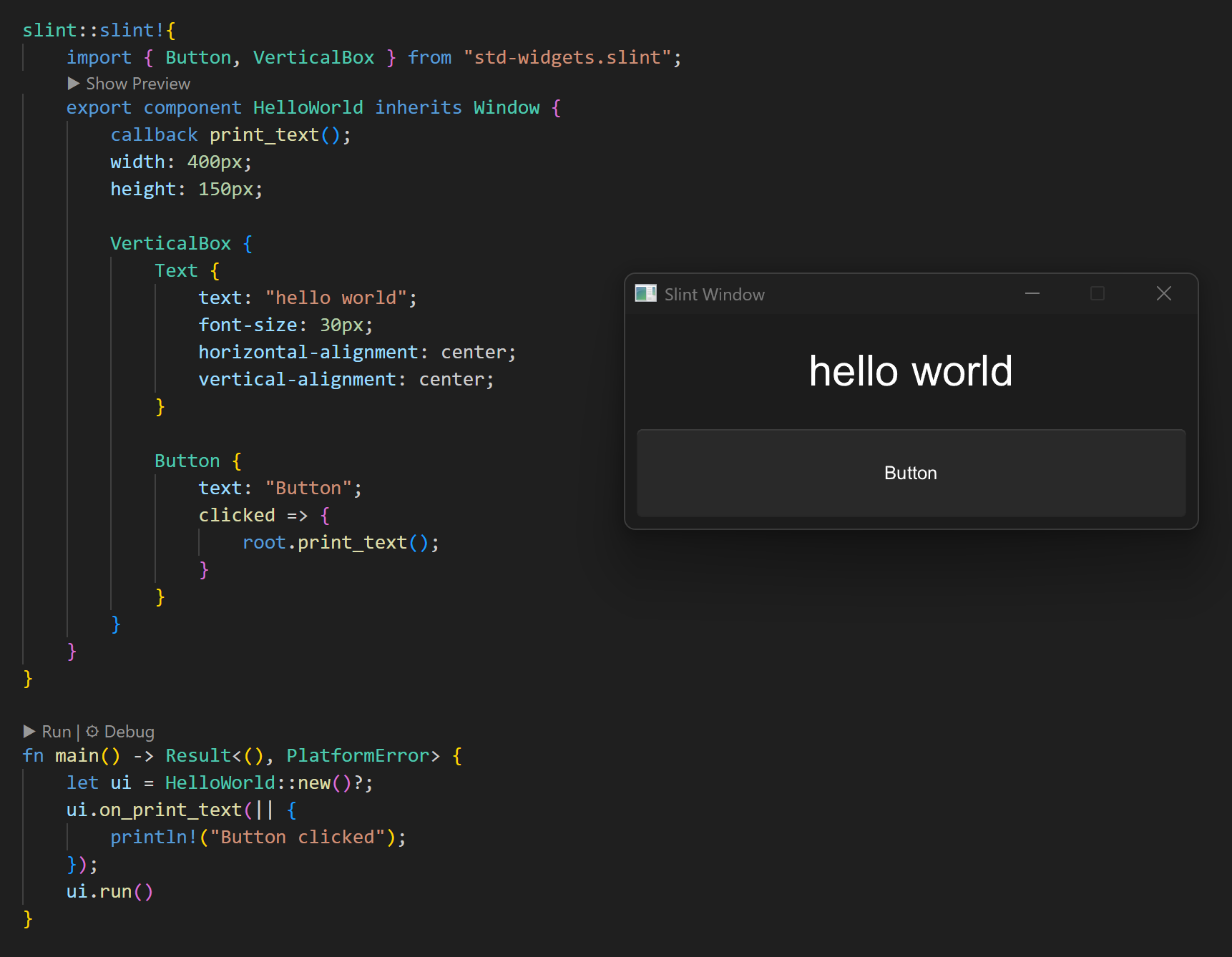Click the "hello world" string in code

click(x=336, y=298)
